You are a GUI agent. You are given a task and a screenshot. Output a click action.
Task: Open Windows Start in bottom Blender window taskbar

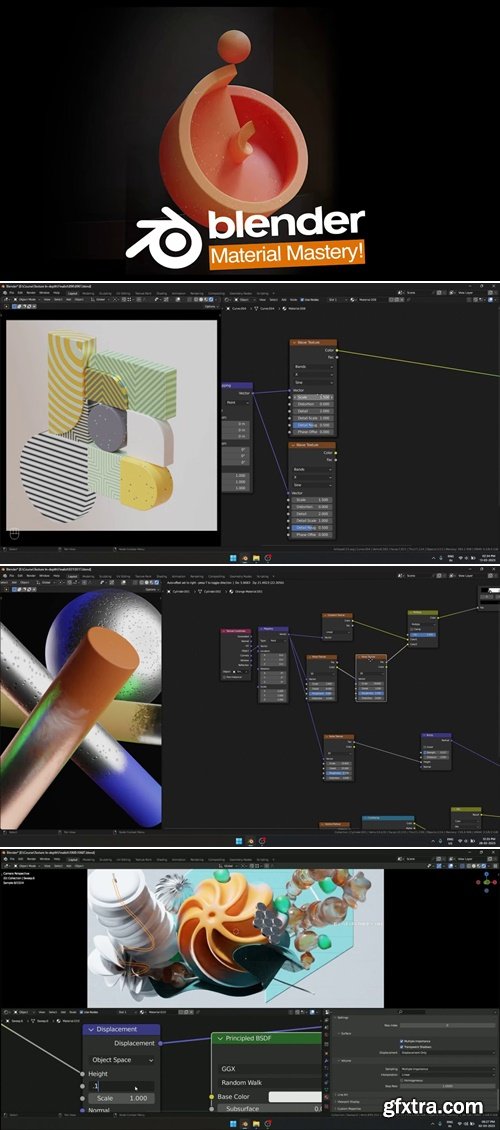coord(233,1124)
